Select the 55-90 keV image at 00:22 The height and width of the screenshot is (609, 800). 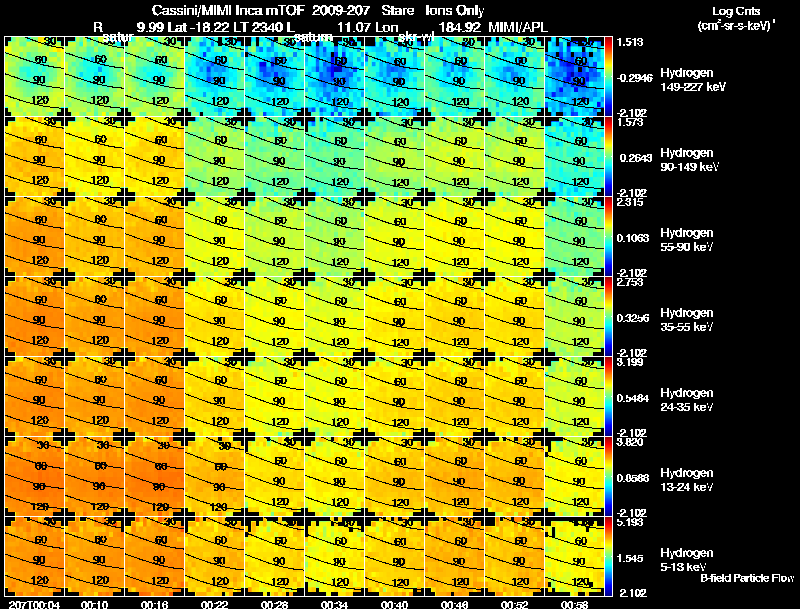coord(214,236)
